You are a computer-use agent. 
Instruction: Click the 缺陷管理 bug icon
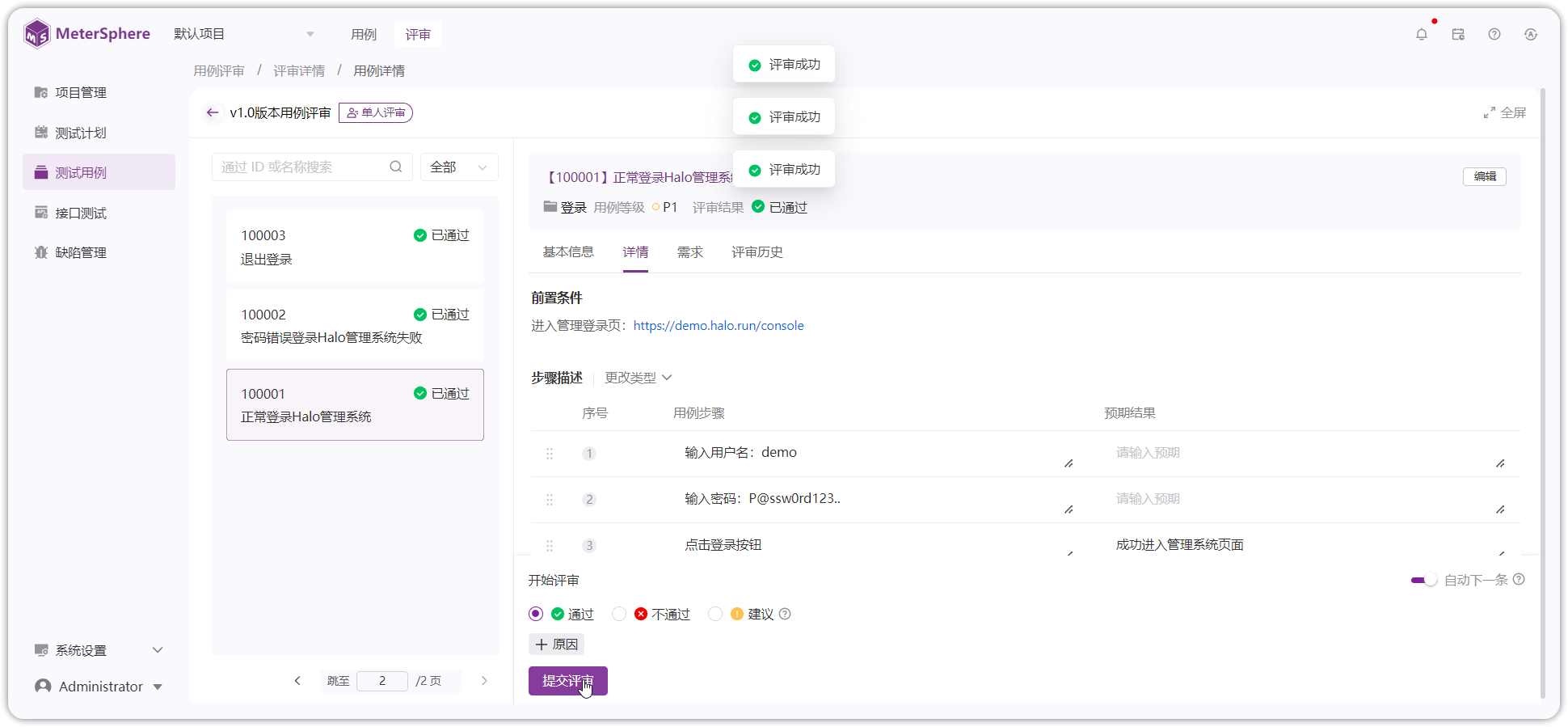(x=41, y=252)
